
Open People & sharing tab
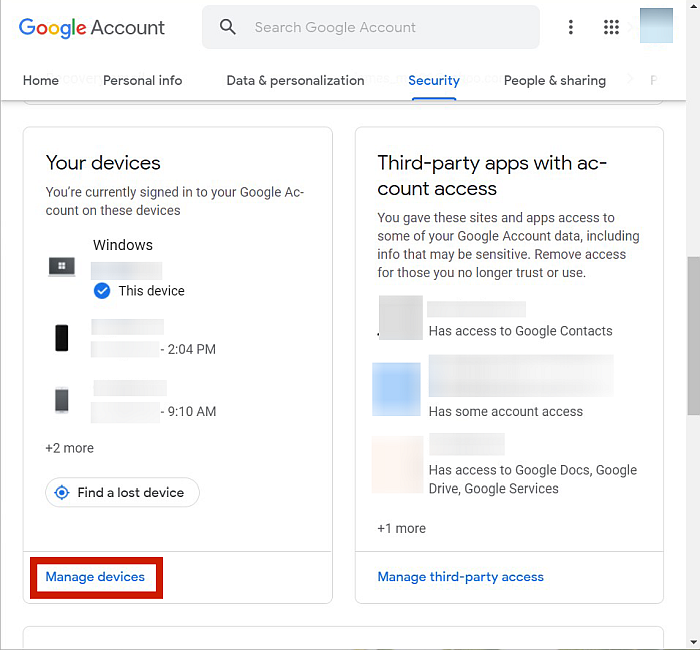tap(554, 80)
